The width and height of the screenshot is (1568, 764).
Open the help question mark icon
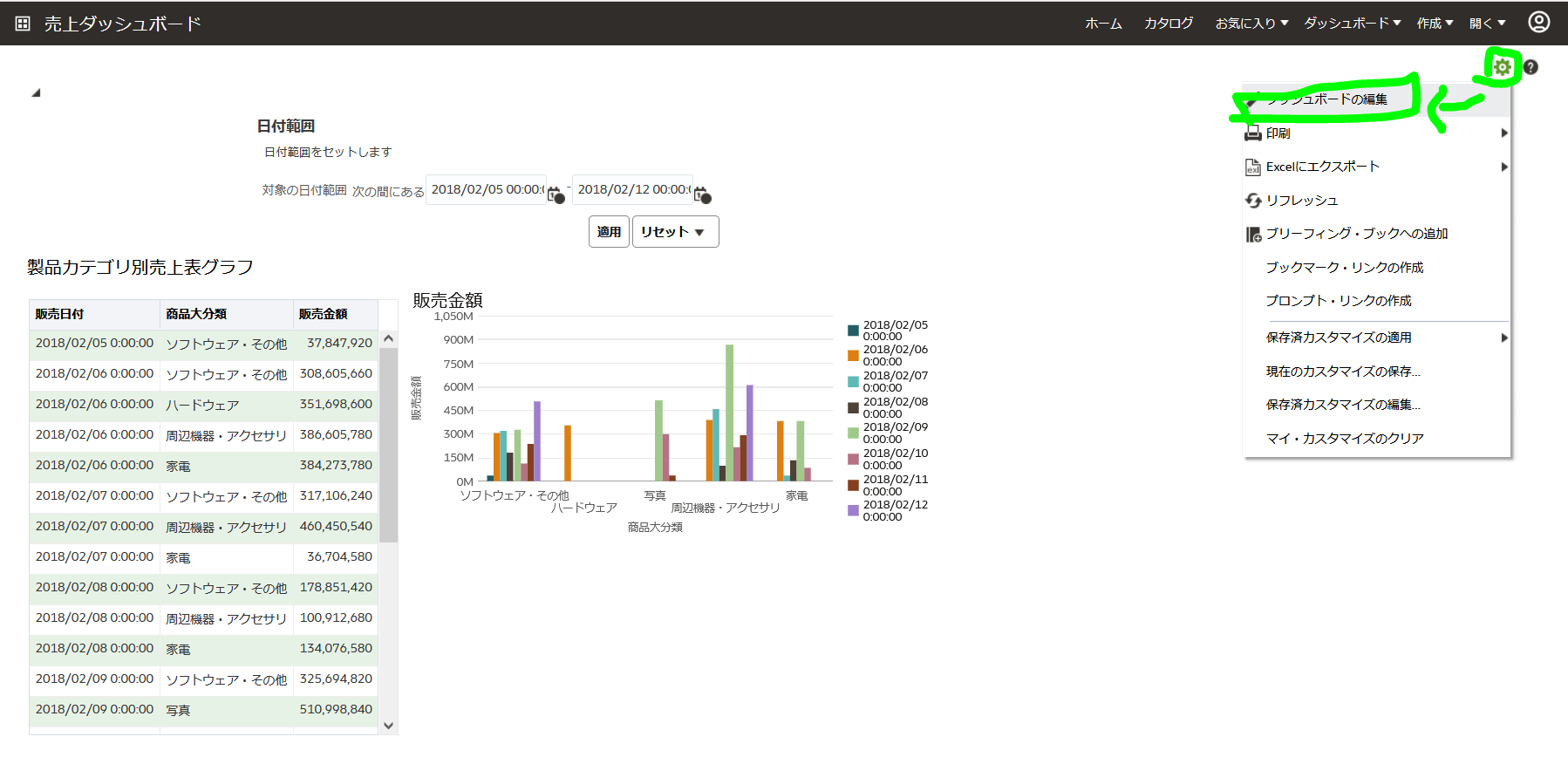point(1531,67)
